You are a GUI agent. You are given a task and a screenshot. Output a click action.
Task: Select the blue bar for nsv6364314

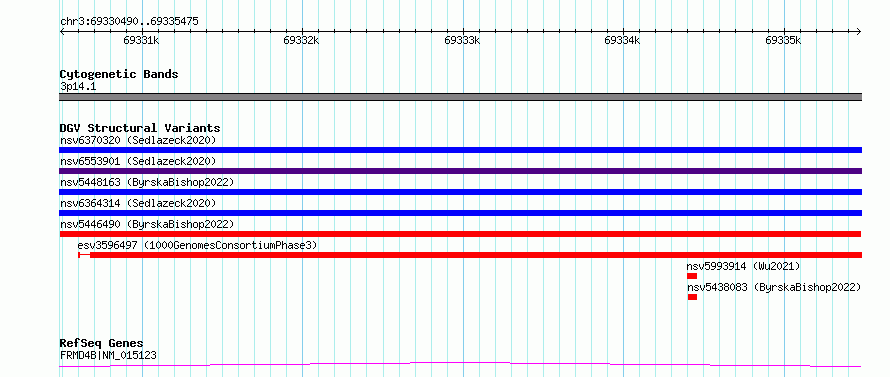tap(460, 213)
